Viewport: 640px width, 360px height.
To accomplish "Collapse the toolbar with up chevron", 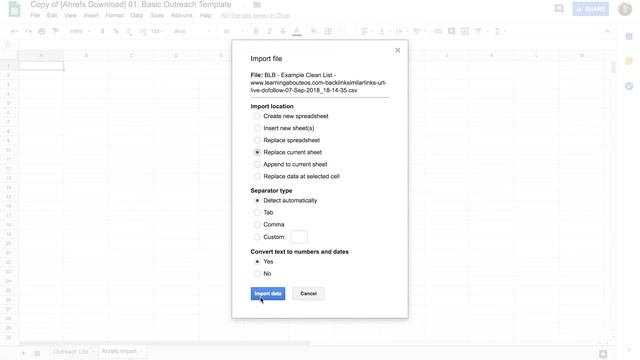I will [x=607, y=31].
